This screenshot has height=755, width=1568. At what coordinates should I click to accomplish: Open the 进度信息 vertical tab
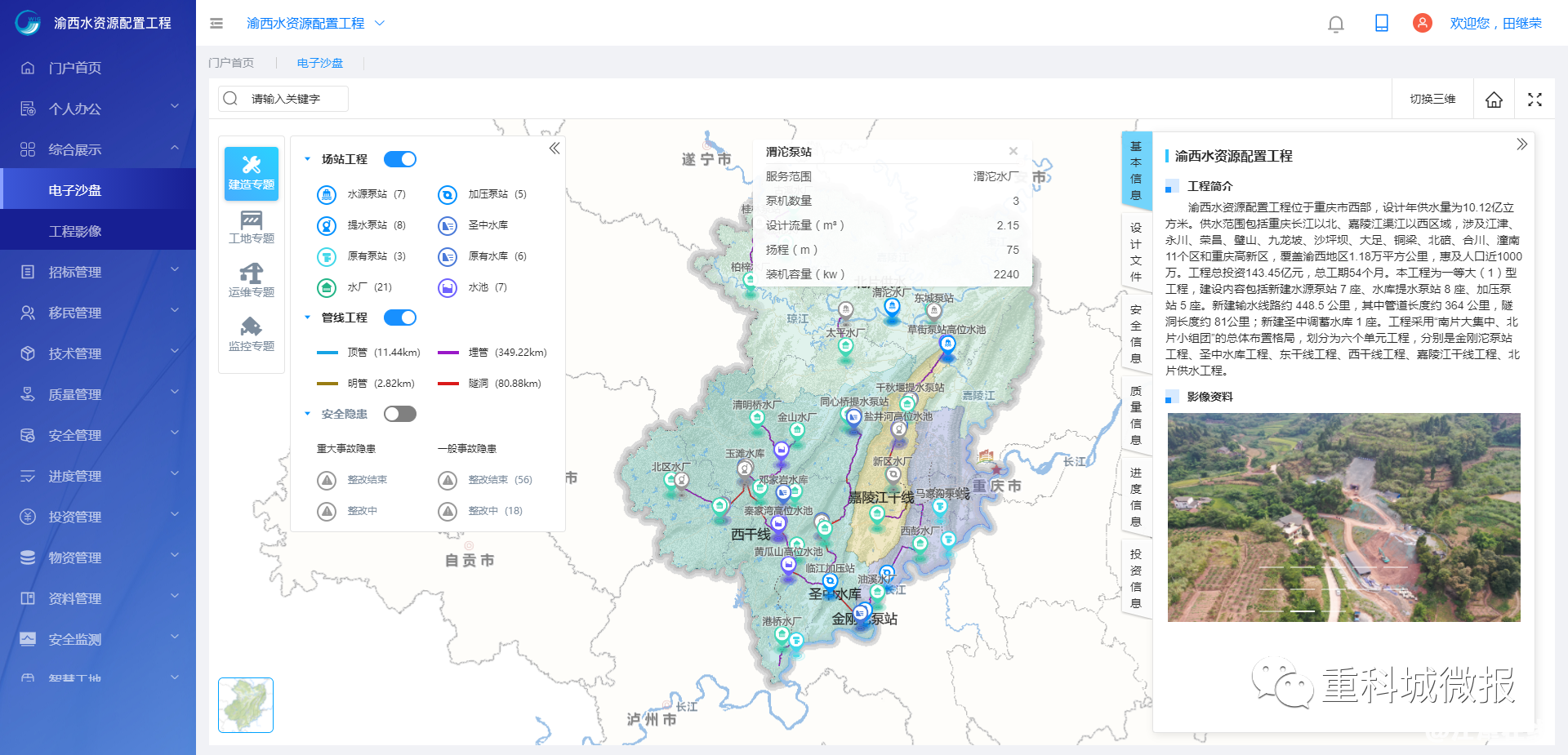click(x=1136, y=497)
